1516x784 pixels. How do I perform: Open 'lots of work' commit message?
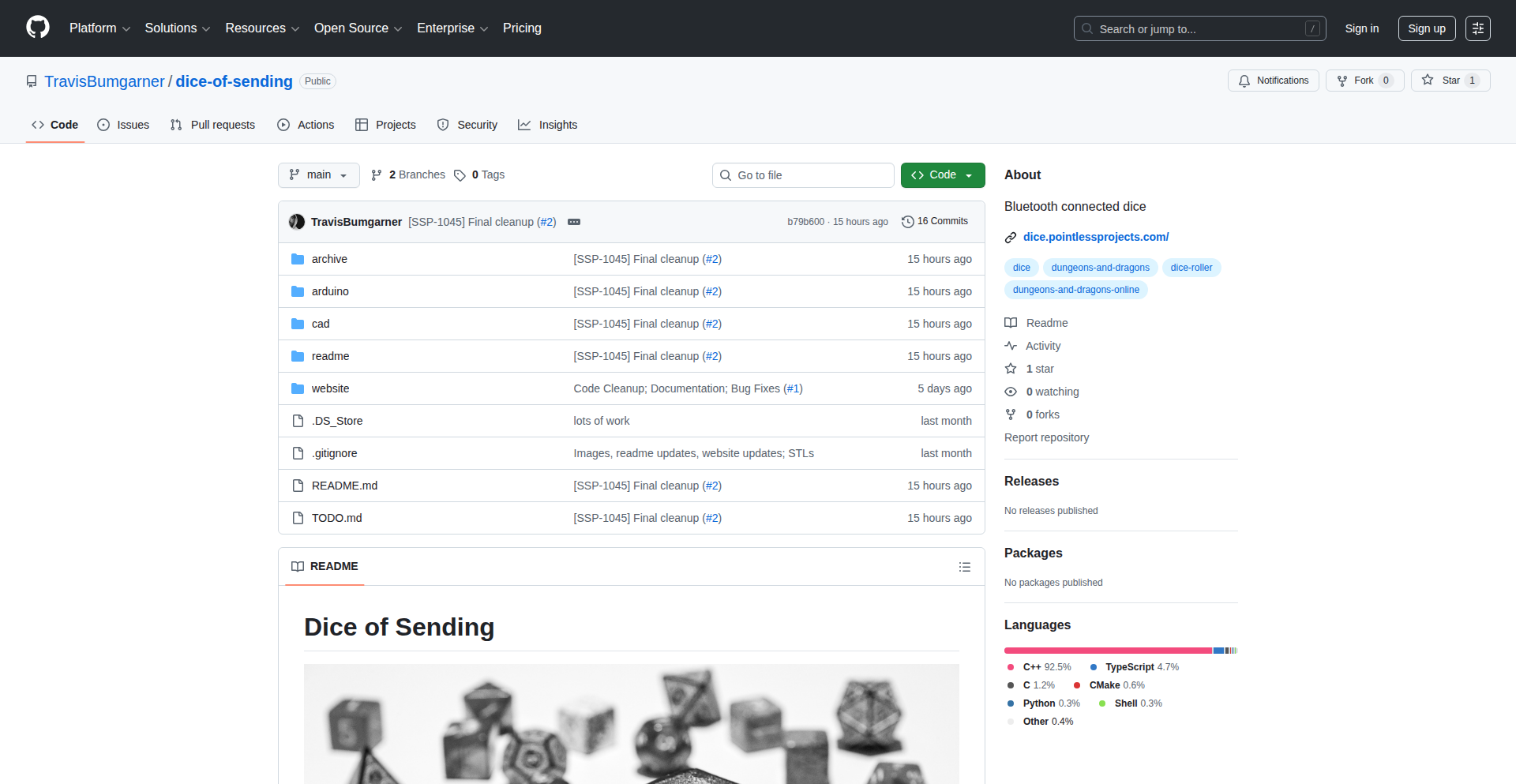point(602,421)
